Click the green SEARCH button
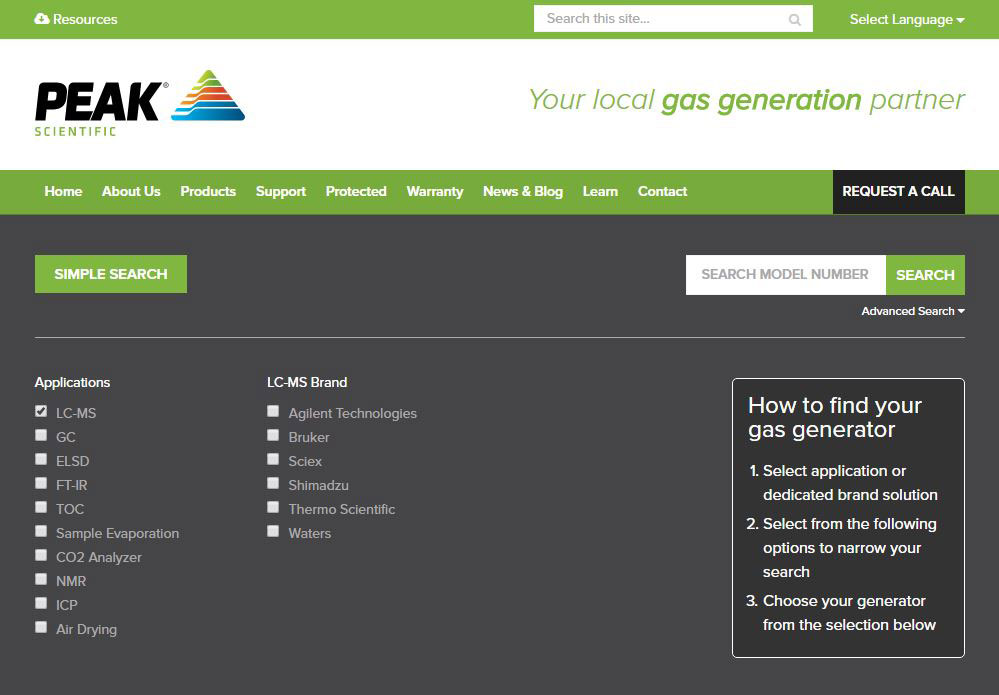999x695 pixels. pos(925,275)
